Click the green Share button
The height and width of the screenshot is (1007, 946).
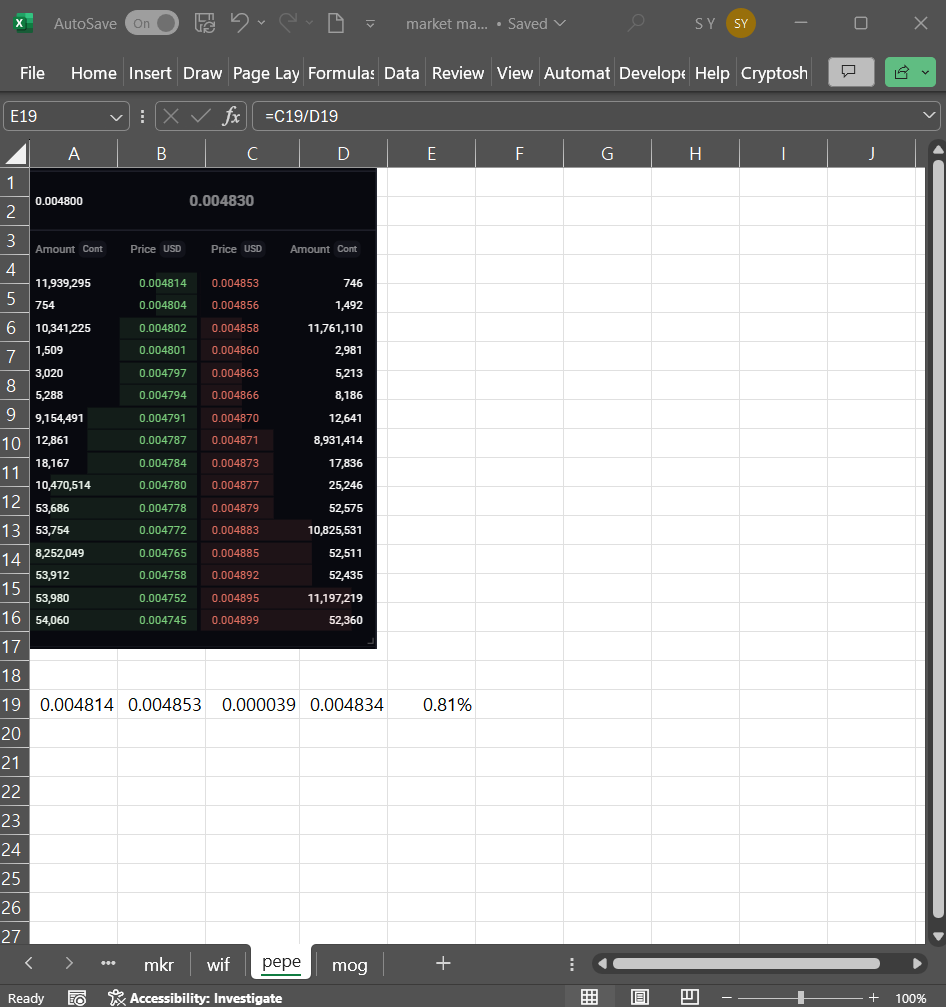(x=901, y=72)
